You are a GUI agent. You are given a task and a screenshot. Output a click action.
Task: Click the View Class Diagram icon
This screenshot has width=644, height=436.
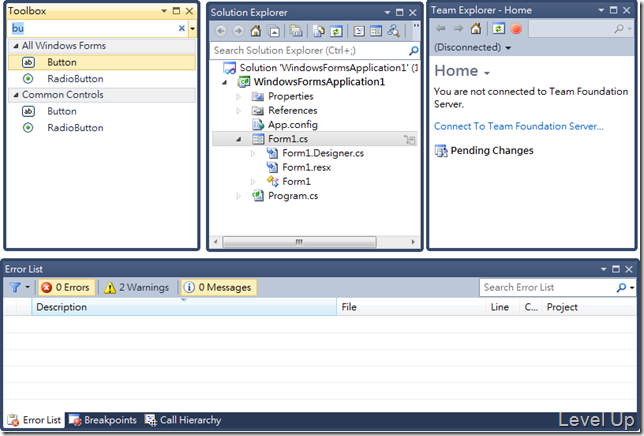pos(393,31)
